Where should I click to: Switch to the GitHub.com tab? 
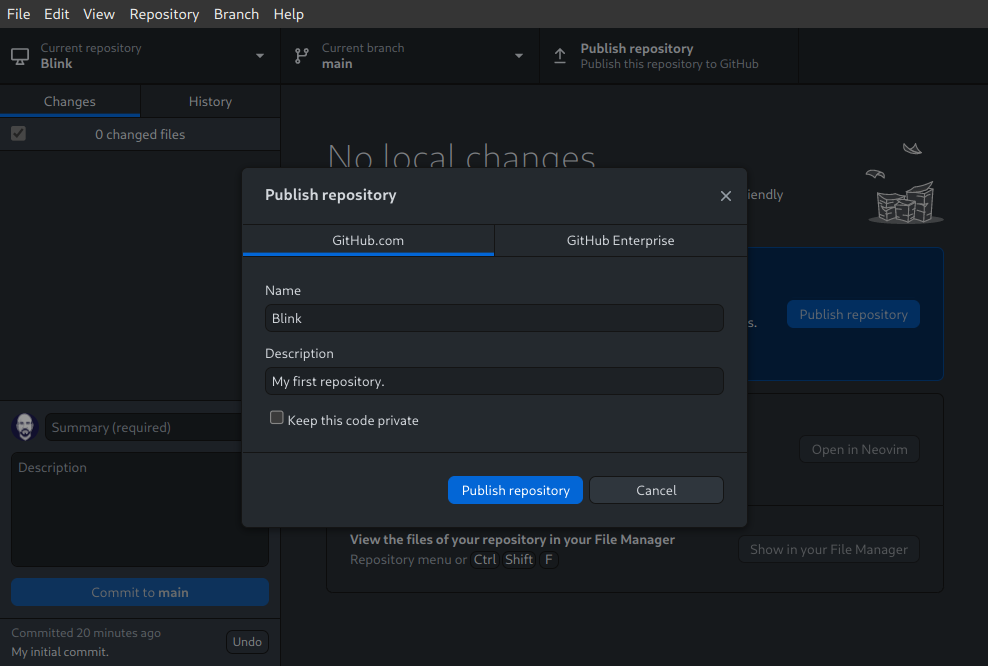(368, 240)
